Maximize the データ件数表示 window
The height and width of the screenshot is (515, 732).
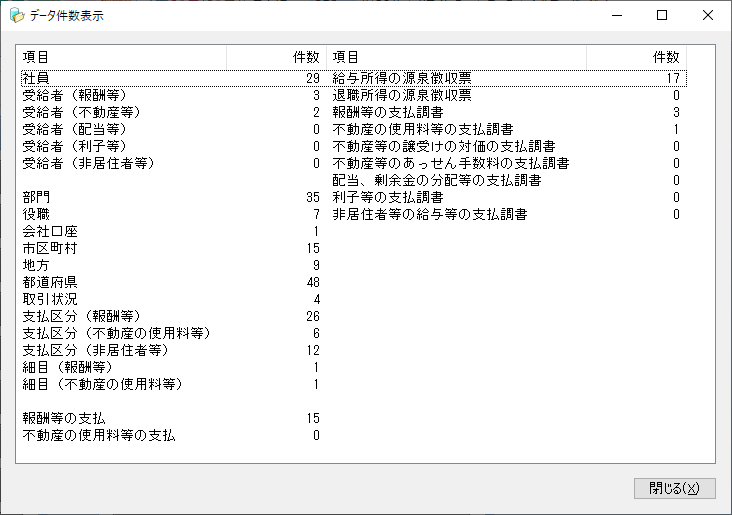661,16
